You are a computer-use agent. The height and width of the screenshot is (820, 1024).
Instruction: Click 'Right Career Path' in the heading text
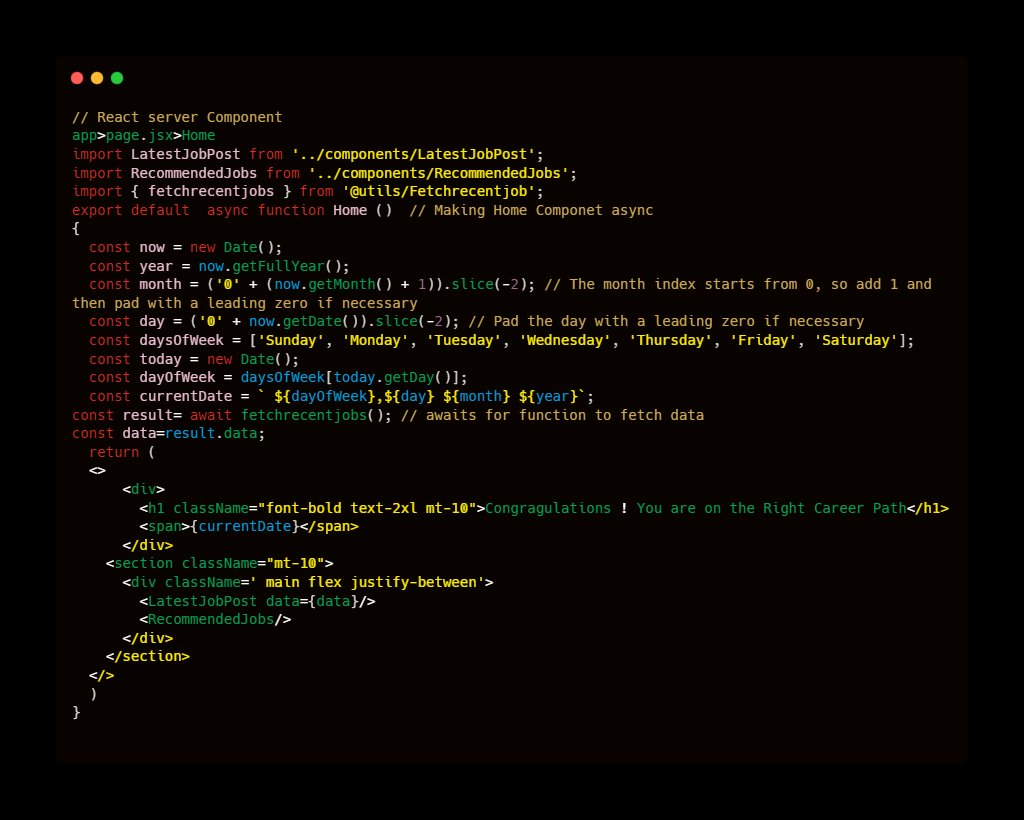[835, 509]
